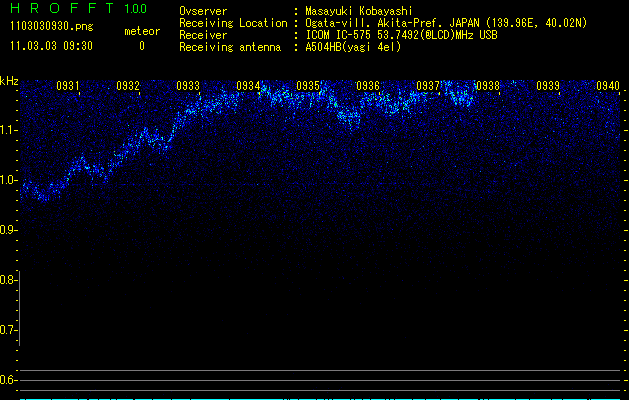
Task: Click the 0932 time marker
Action: (128, 85)
